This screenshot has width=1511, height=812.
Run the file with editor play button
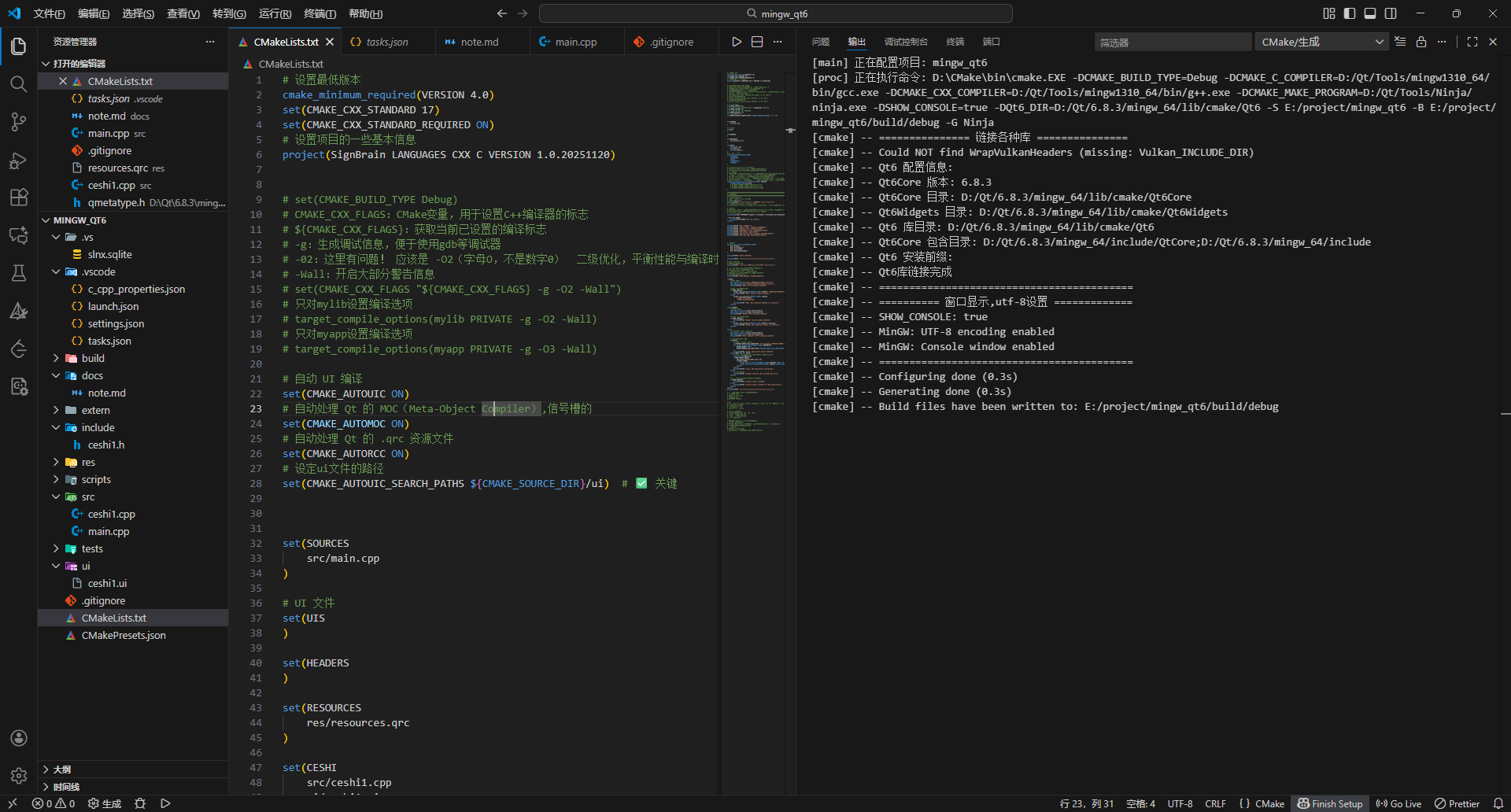point(737,42)
